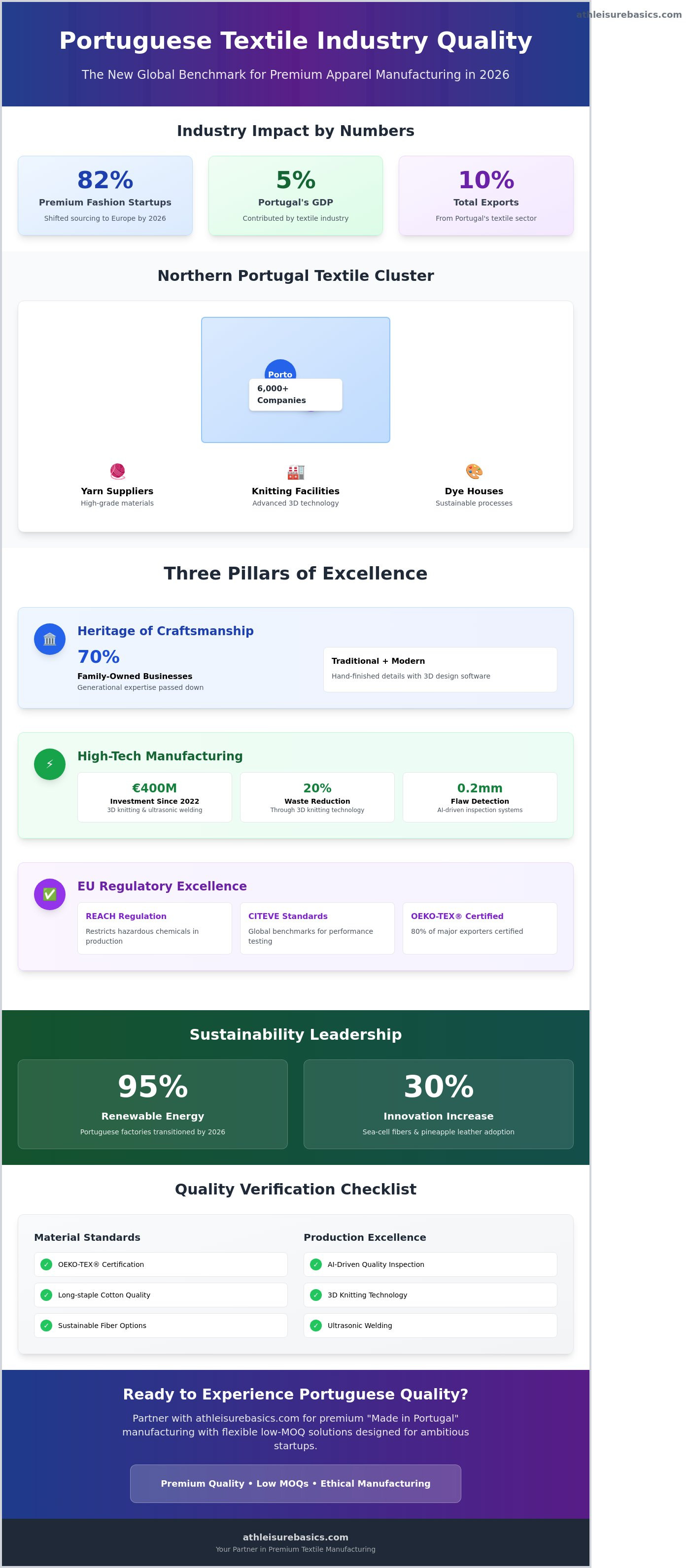Select the Traditional + Modern box

pos(440,669)
